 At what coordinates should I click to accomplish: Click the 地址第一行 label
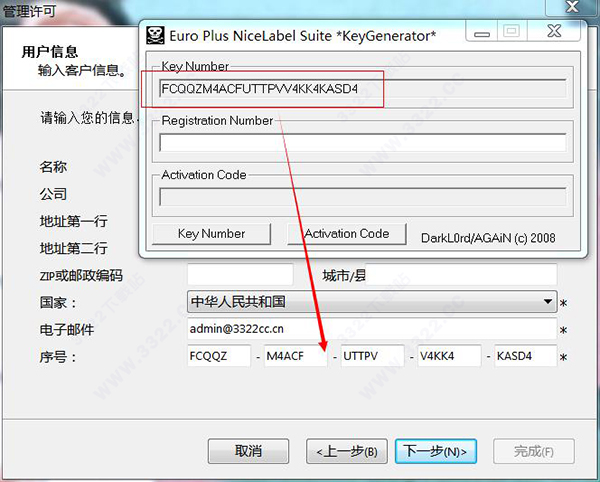click(73, 221)
